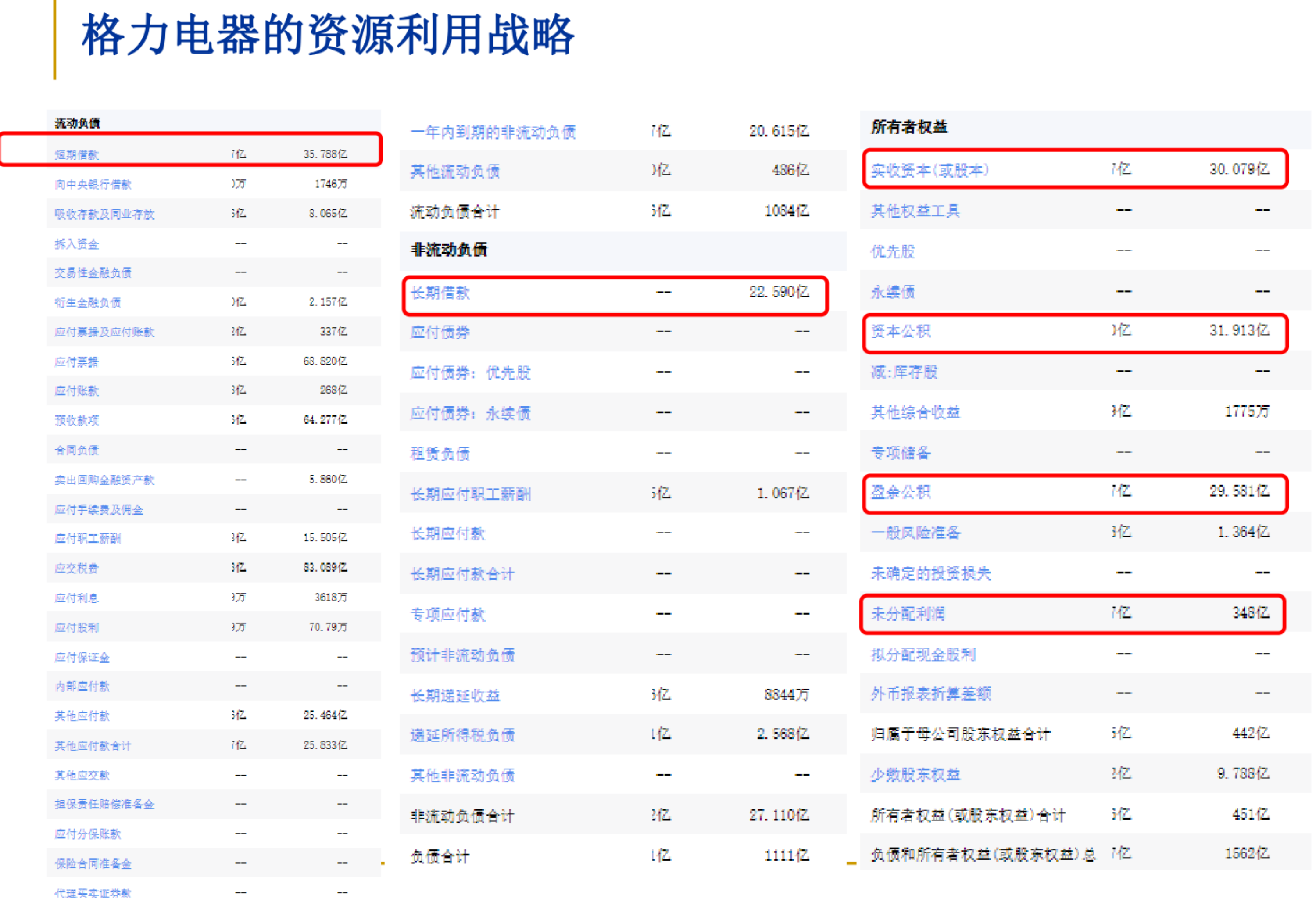The width and height of the screenshot is (1316, 909).
Task: Open the 其他权益工具 link
Action: [x=915, y=211]
